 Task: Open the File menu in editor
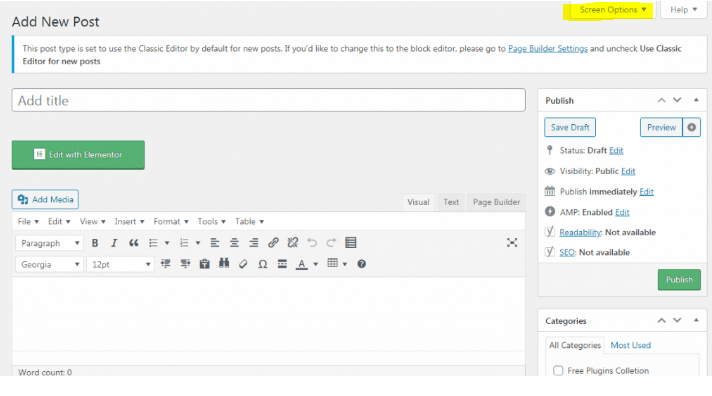[x=28, y=221]
